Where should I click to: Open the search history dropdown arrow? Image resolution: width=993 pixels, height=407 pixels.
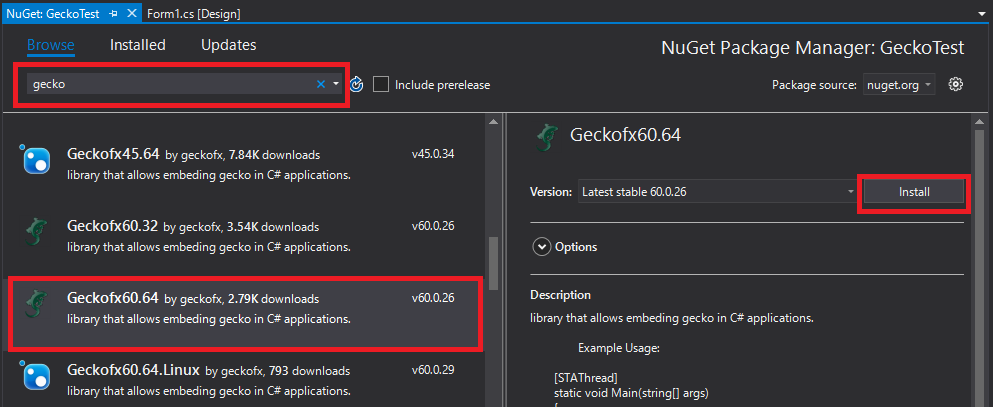(x=336, y=84)
